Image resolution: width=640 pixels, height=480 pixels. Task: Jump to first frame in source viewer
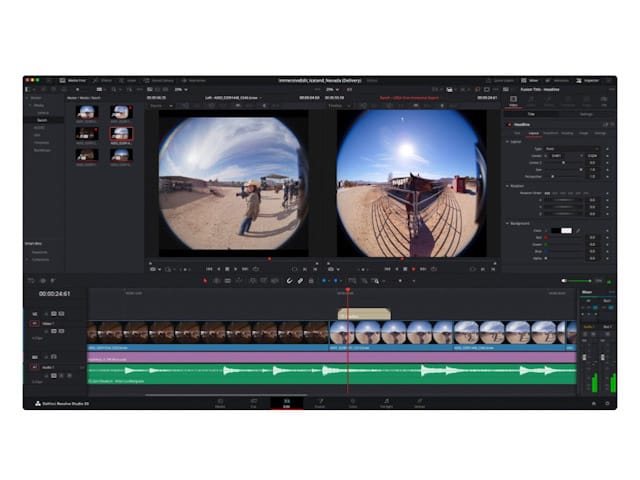pyautogui.click(x=209, y=269)
